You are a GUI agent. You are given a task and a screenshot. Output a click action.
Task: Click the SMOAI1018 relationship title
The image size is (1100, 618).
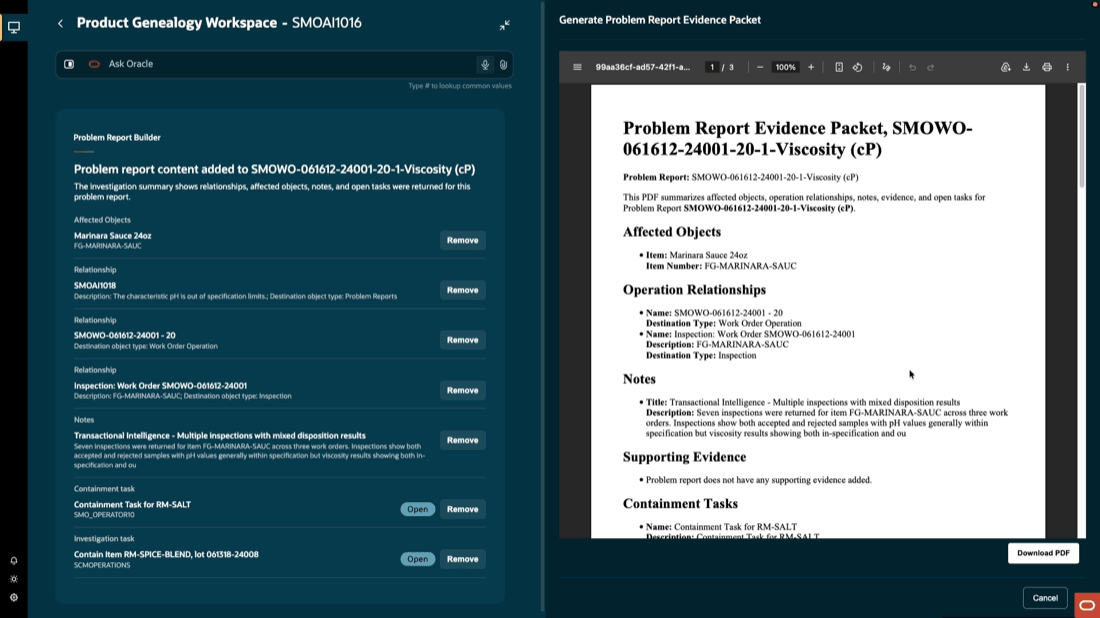95,286
